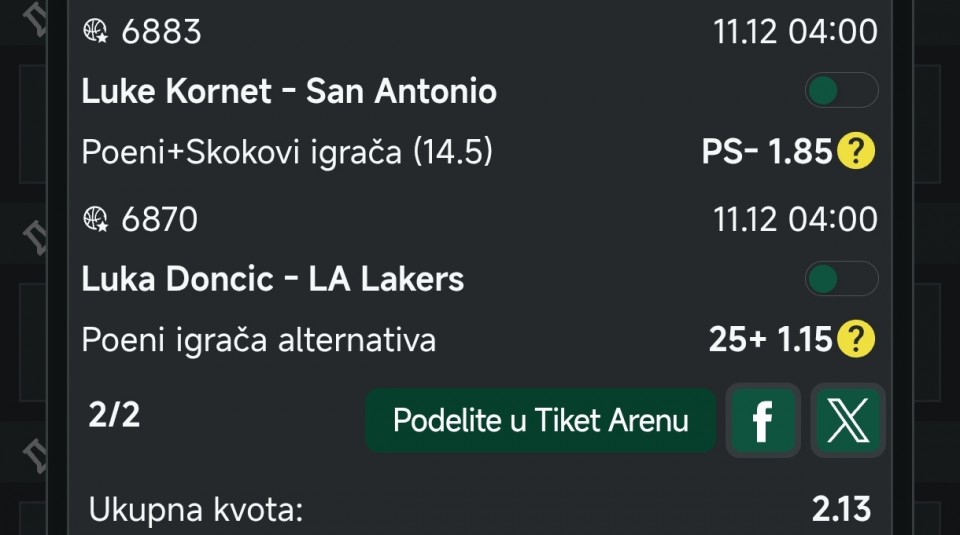The width and height of the screenshot is (960, 535).
Task: Select the Poeni+Skokovi igrača (14.5) market
Action: pos(287,152)
